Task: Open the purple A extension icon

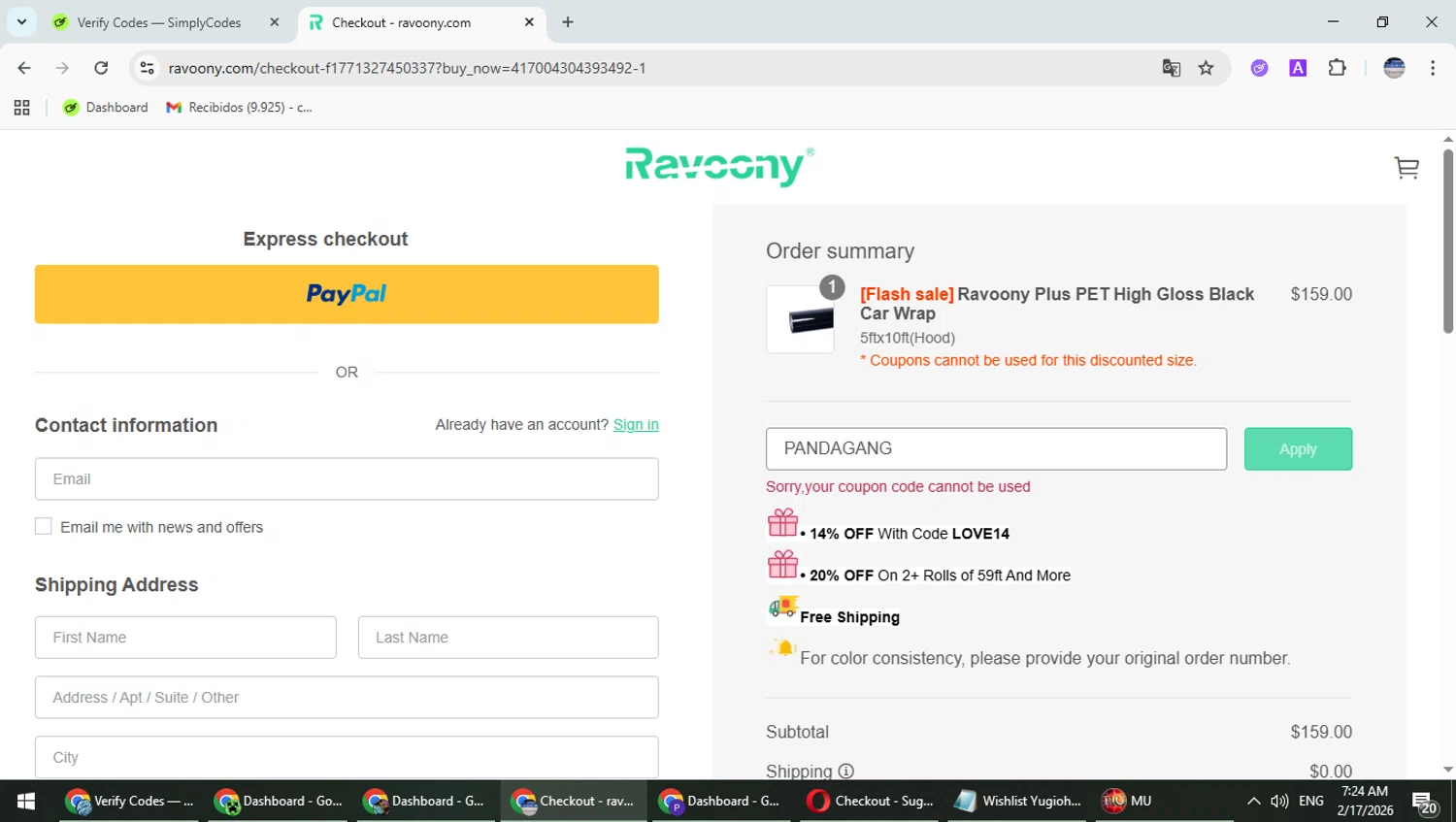Action: point(1298,68)
